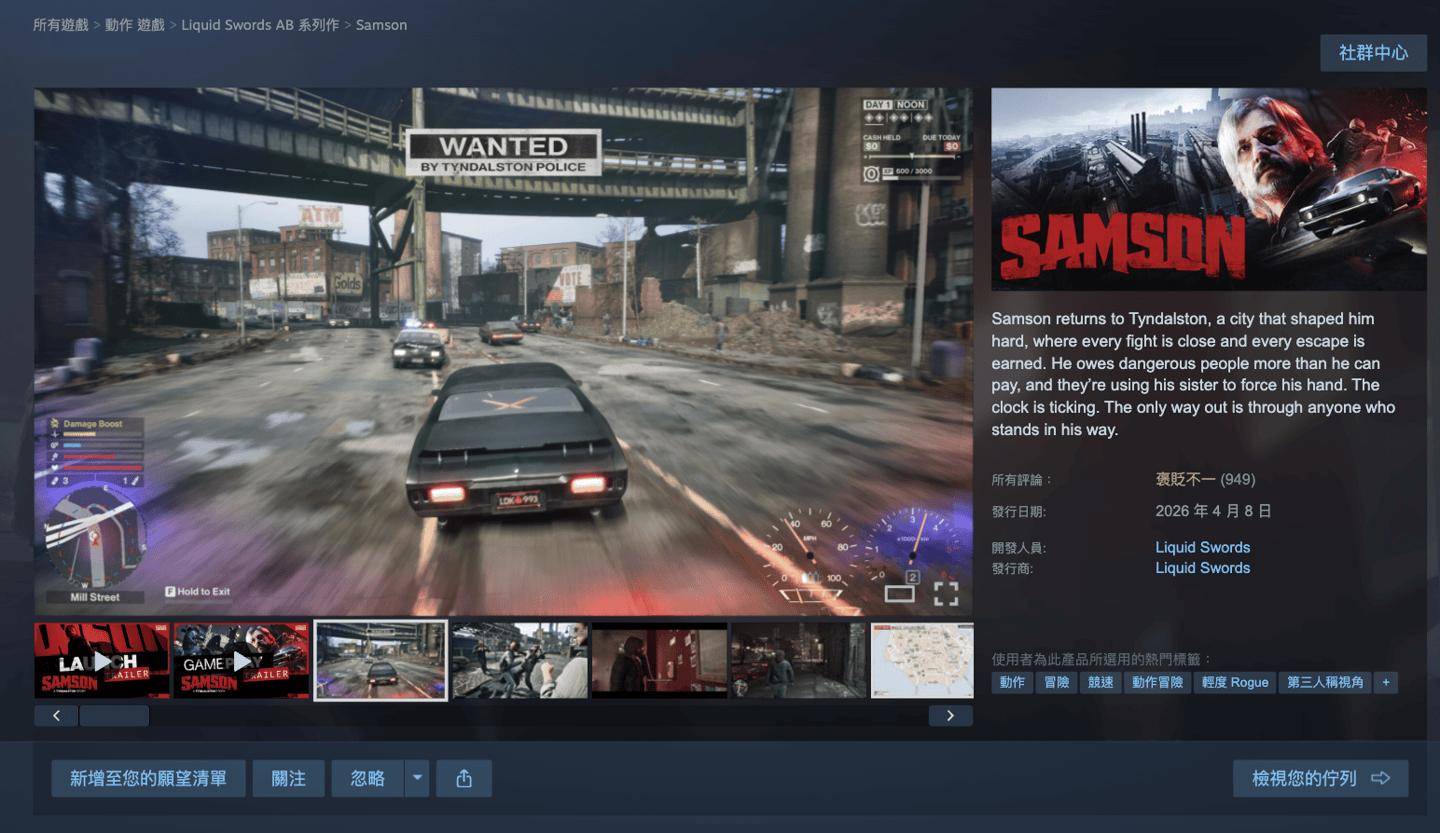Image resolution: width=1440 pixels, height=833 pixels.
Task: Click the thumbnail strip horizontal scrollbar handle
Action: click(x=114, y=716)
